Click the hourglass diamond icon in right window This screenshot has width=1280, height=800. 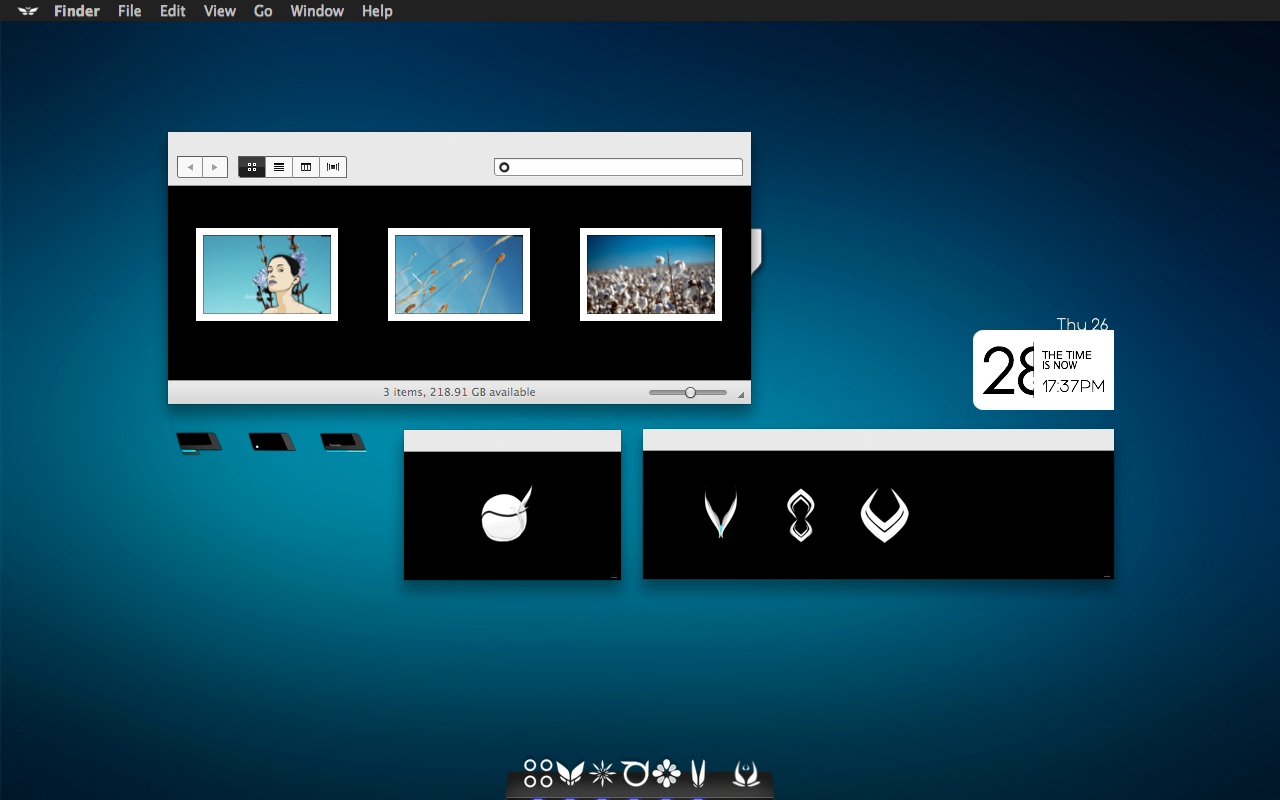pos(801,515)
